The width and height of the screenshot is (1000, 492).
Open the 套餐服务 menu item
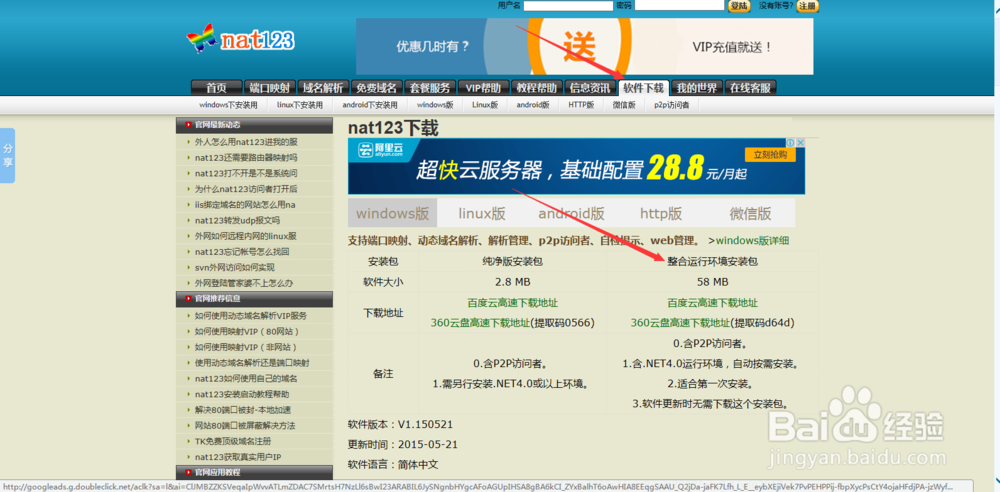pyautogui.click(x=430, y=88)
